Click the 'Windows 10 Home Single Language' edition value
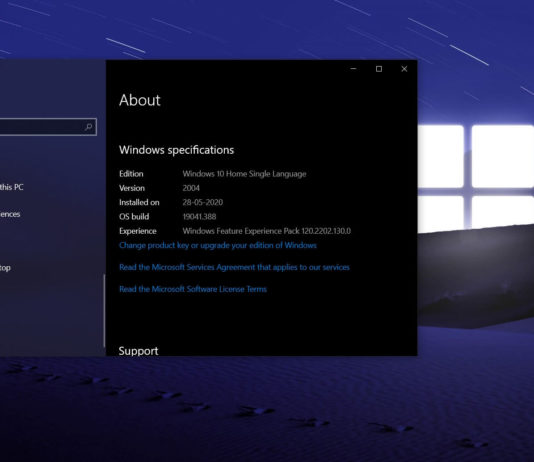The width and height of the screenshot is (534, 462). (x=245, y=174)
